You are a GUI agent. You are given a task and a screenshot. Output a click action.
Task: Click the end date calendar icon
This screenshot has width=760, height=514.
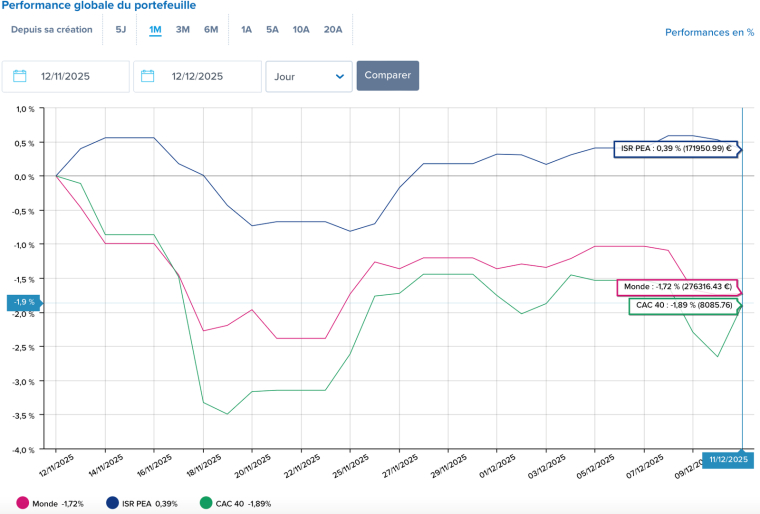(x=149, y=76)
